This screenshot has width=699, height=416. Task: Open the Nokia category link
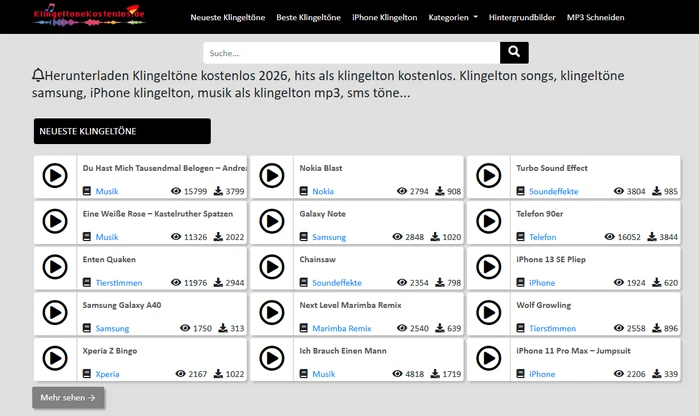tap(323, 191)
